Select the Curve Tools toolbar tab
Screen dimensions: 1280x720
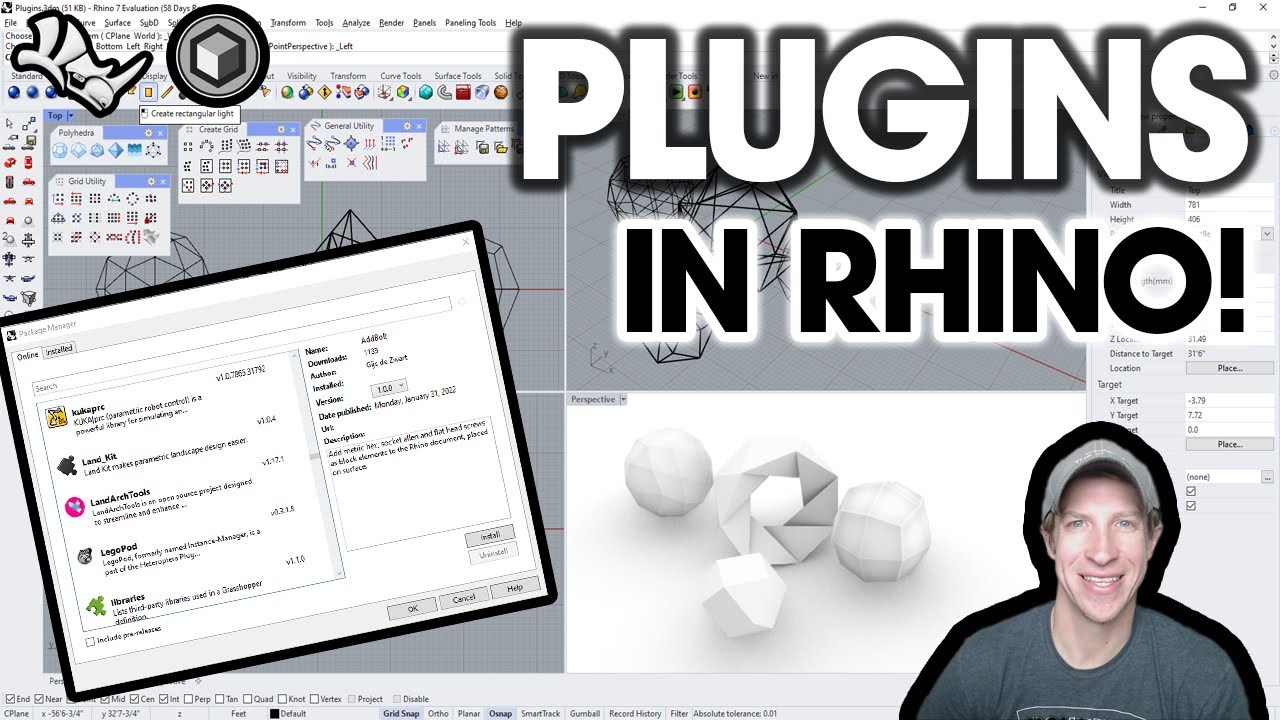click(400, 75)
